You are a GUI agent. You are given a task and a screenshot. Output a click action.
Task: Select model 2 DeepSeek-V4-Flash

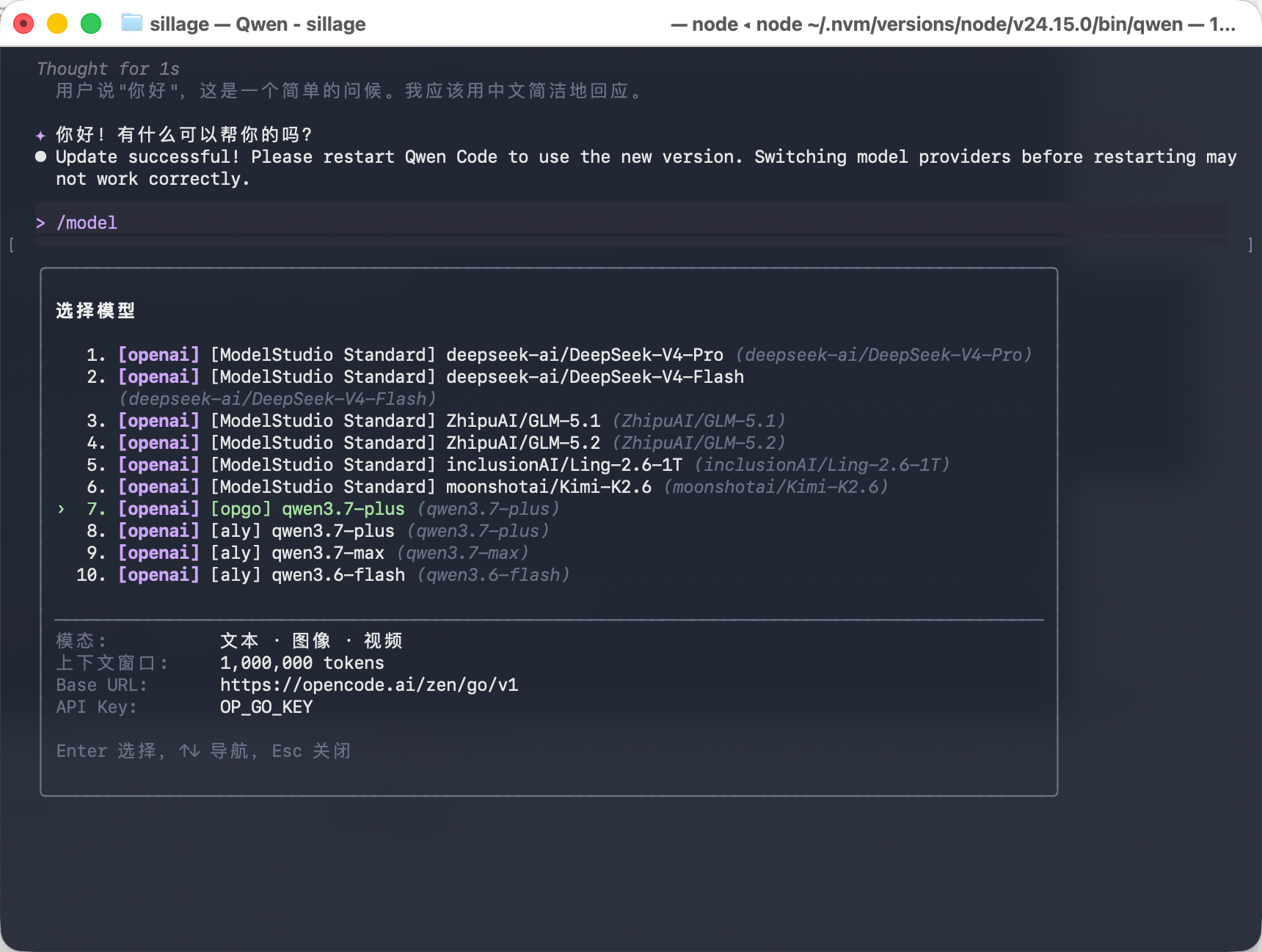pyautogui.click(x=415, y=388)
